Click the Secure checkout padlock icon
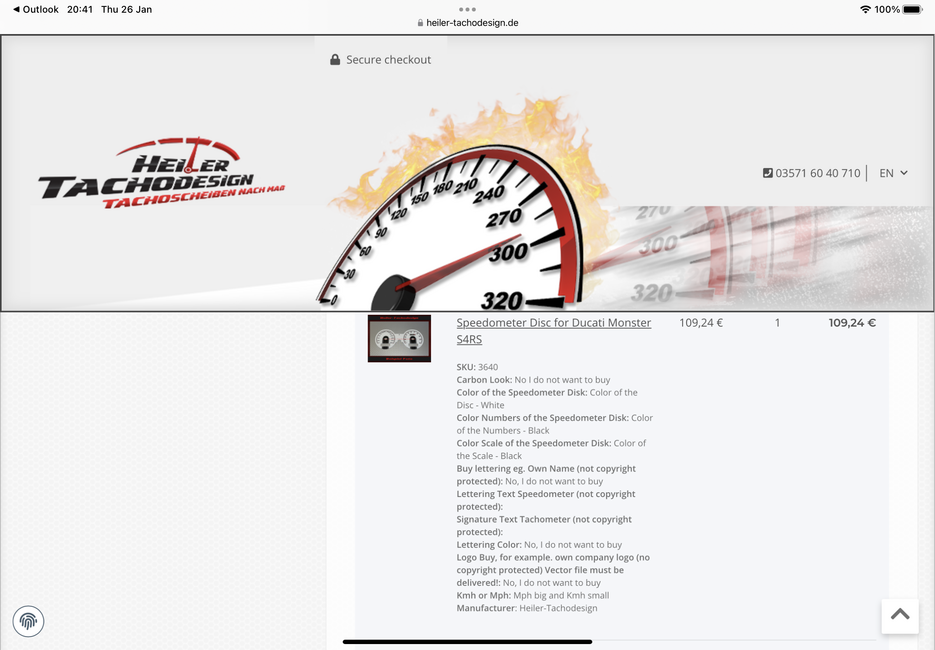 [x=335, y=60]
